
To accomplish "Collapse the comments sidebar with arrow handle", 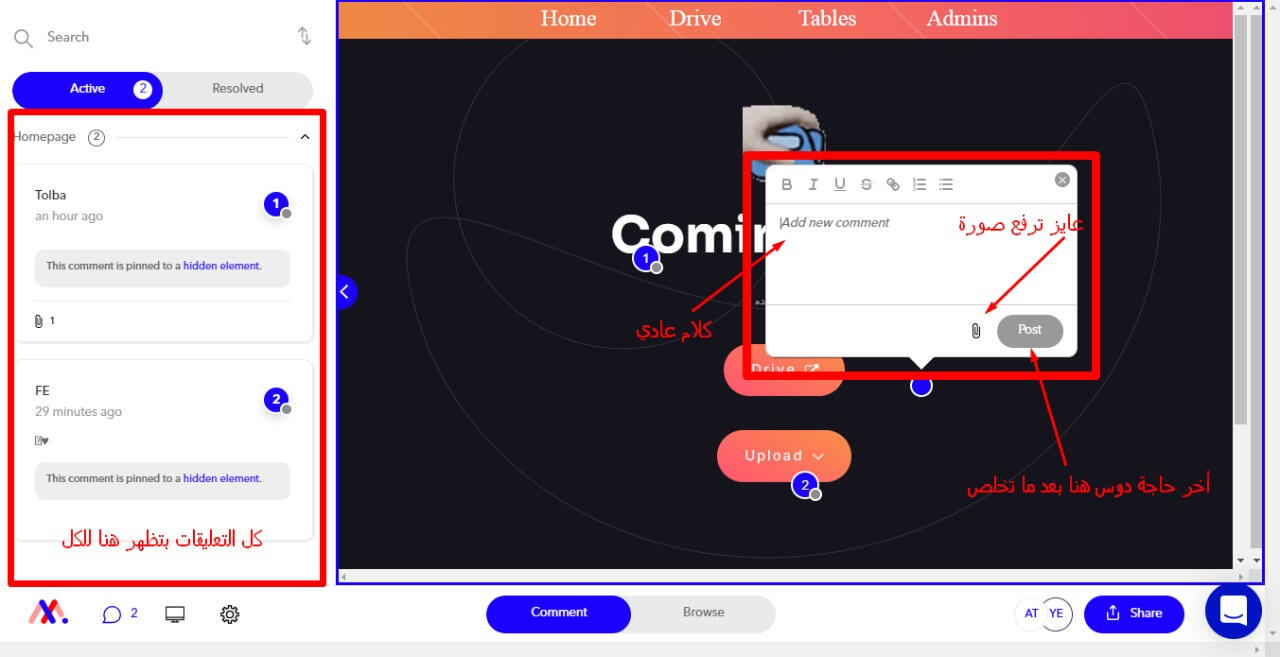I will point(344,291).
